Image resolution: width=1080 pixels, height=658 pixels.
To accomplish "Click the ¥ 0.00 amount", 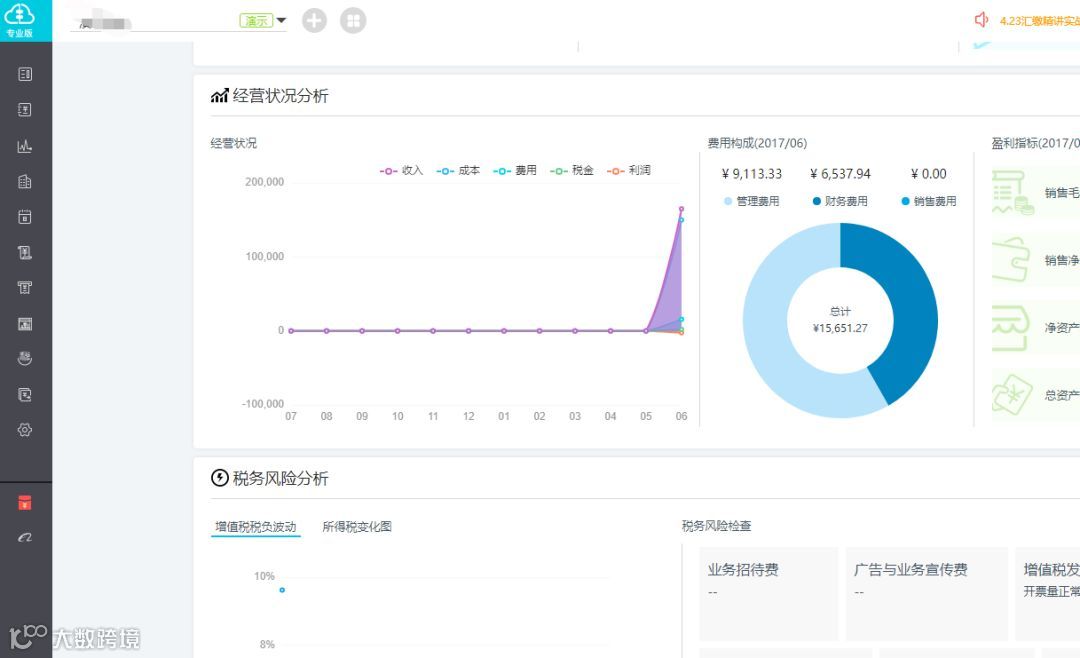I will click(928, 174).
